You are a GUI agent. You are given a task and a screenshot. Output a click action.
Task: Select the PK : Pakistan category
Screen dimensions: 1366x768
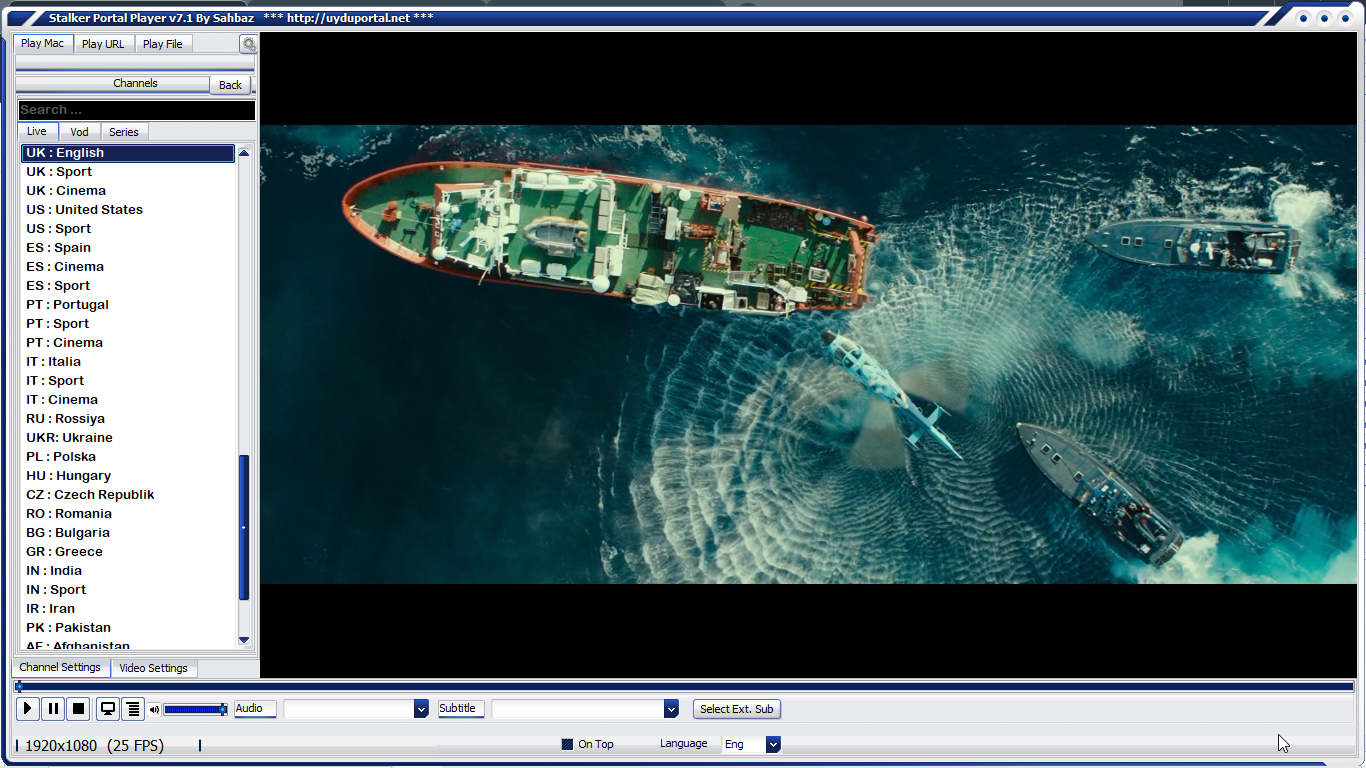tap(128, 628)
